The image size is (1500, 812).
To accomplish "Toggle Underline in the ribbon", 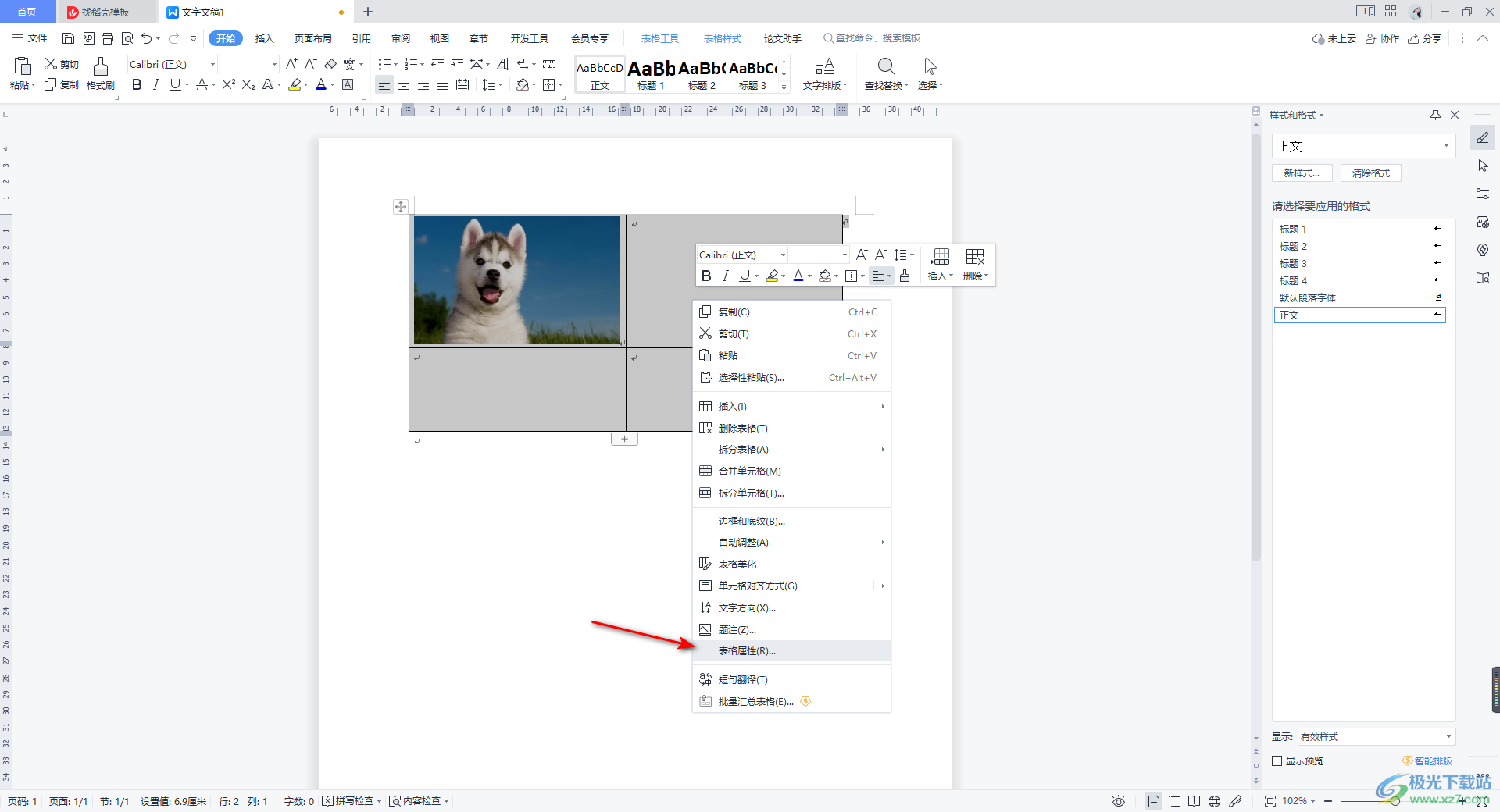I will point(175,84).
